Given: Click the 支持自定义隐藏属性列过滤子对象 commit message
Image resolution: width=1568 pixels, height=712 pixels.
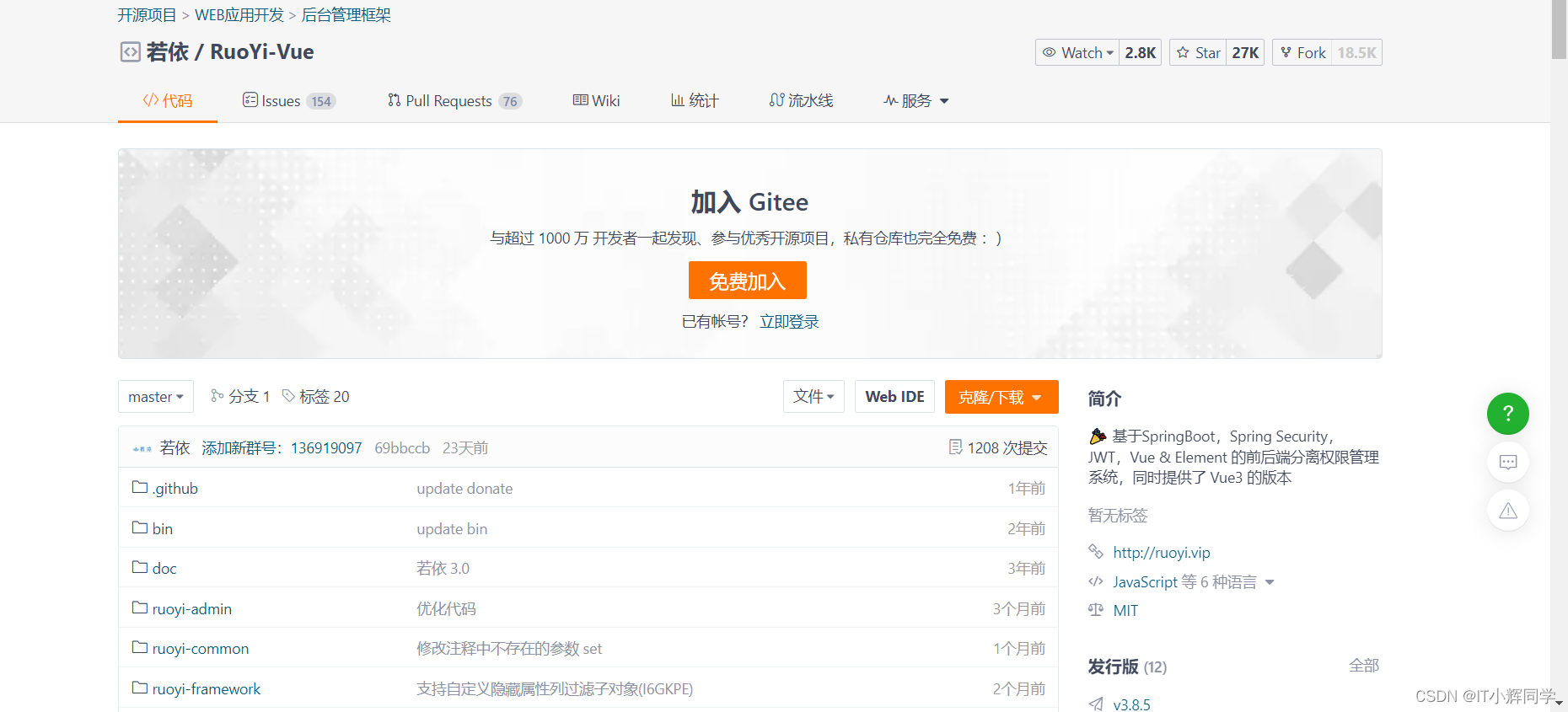Looking at the screenshot, I should coord(555,689).
